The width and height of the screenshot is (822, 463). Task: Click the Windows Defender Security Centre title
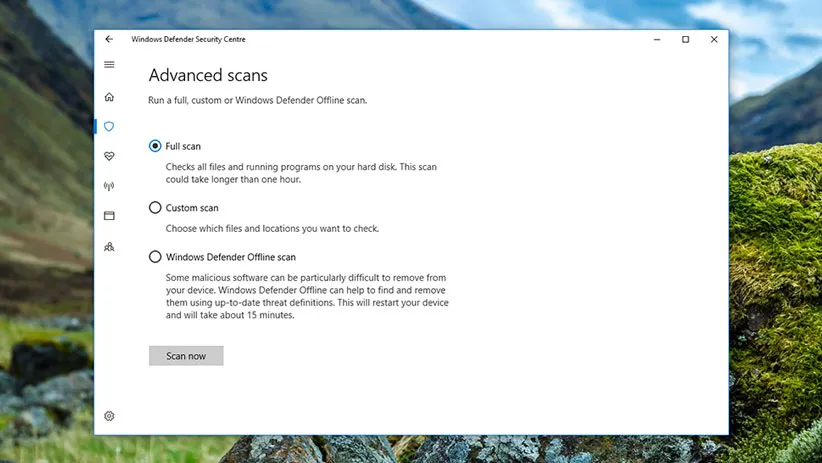(188, 39)
